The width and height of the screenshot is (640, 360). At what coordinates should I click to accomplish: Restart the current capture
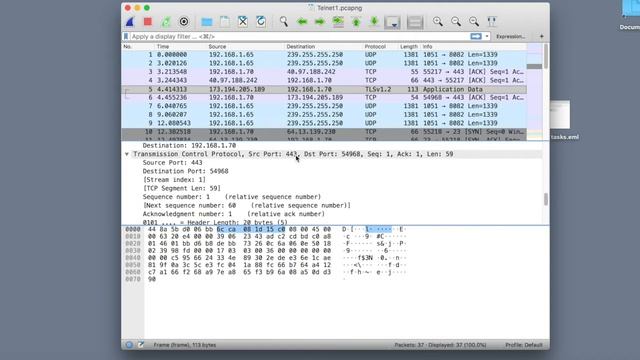pos(166,22)
